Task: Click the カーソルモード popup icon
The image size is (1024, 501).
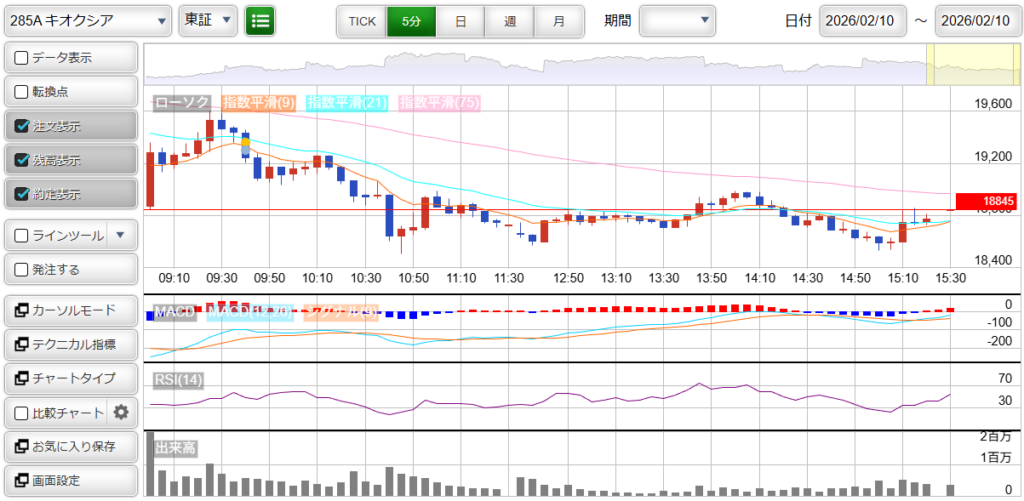Action: pos(21,310)
